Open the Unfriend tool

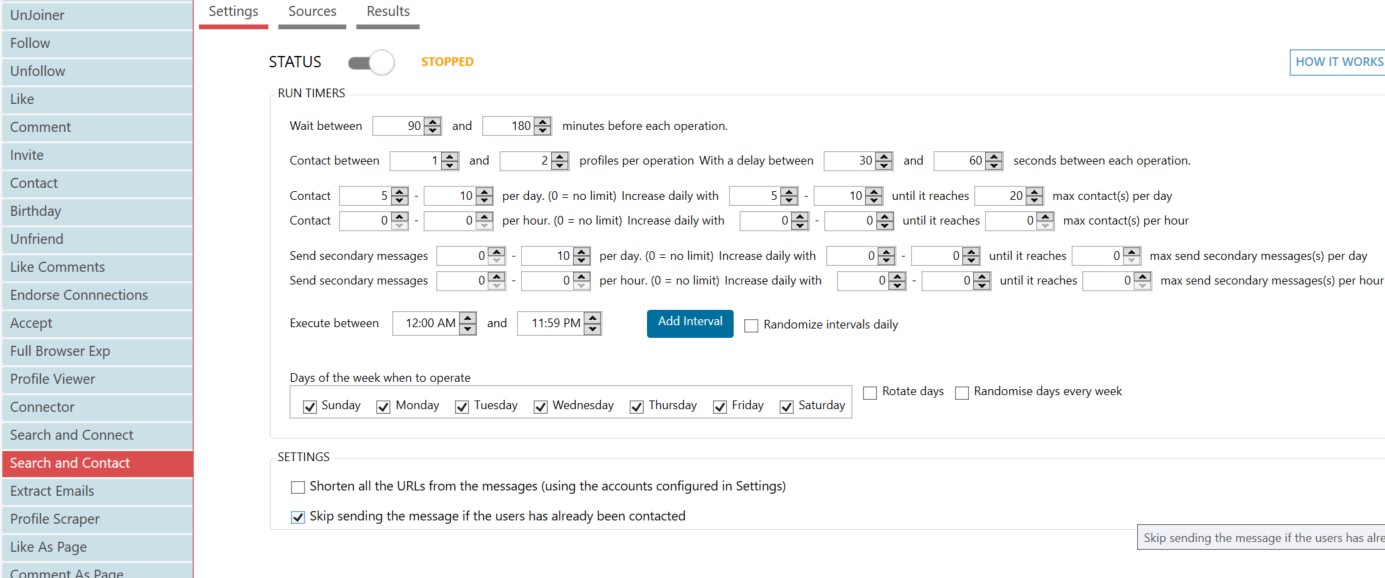(x=96, y=239)
